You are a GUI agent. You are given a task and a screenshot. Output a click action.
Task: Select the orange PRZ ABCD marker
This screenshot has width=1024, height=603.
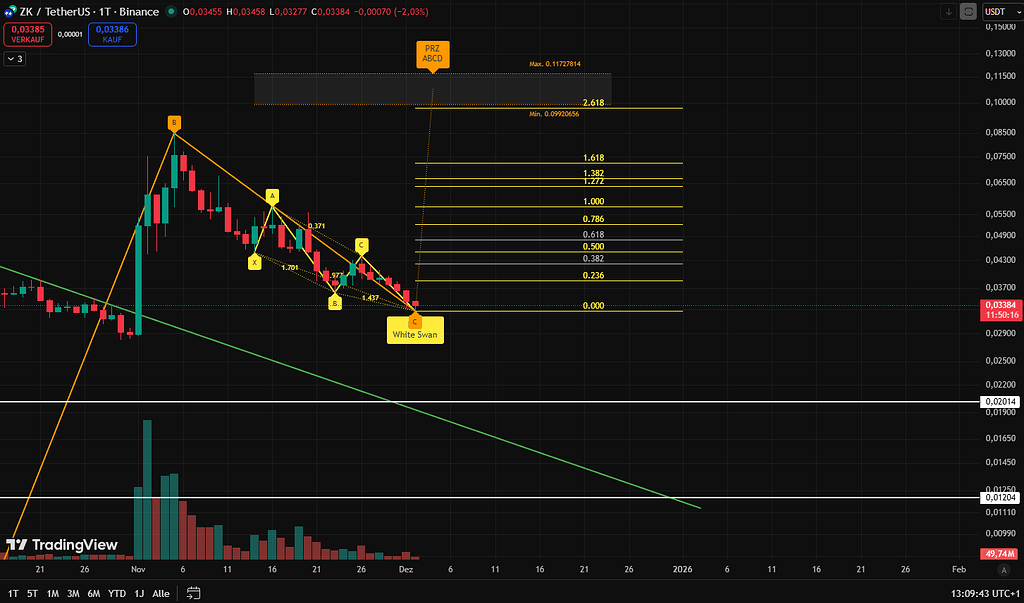coord(432,54)
